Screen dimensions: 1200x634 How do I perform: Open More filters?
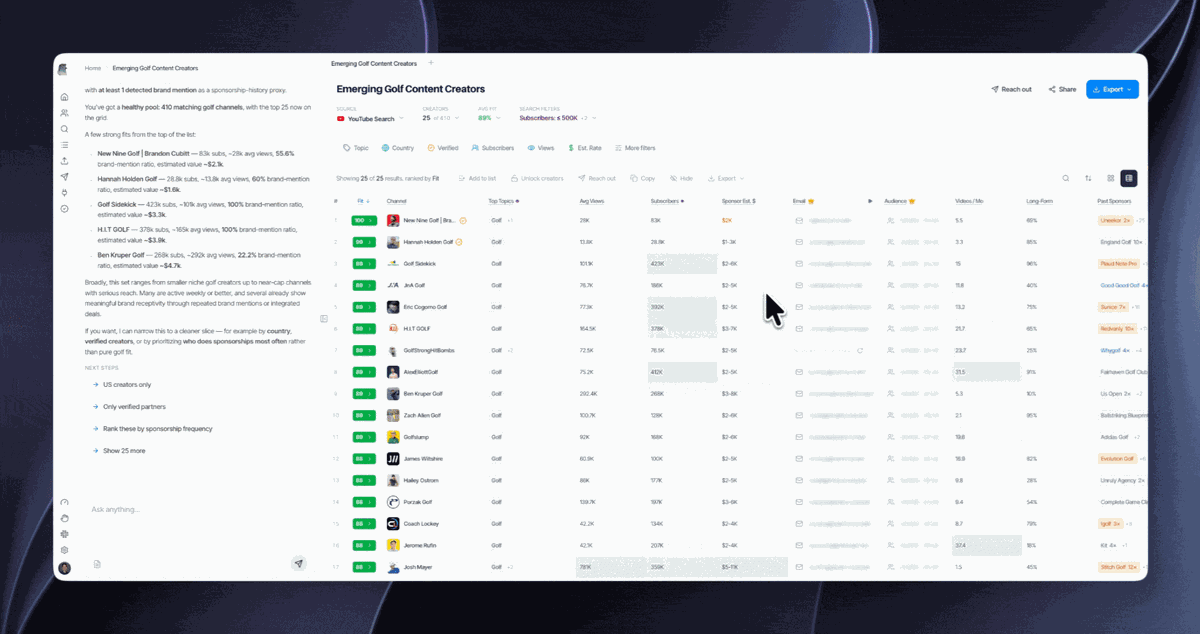point(634,148)
